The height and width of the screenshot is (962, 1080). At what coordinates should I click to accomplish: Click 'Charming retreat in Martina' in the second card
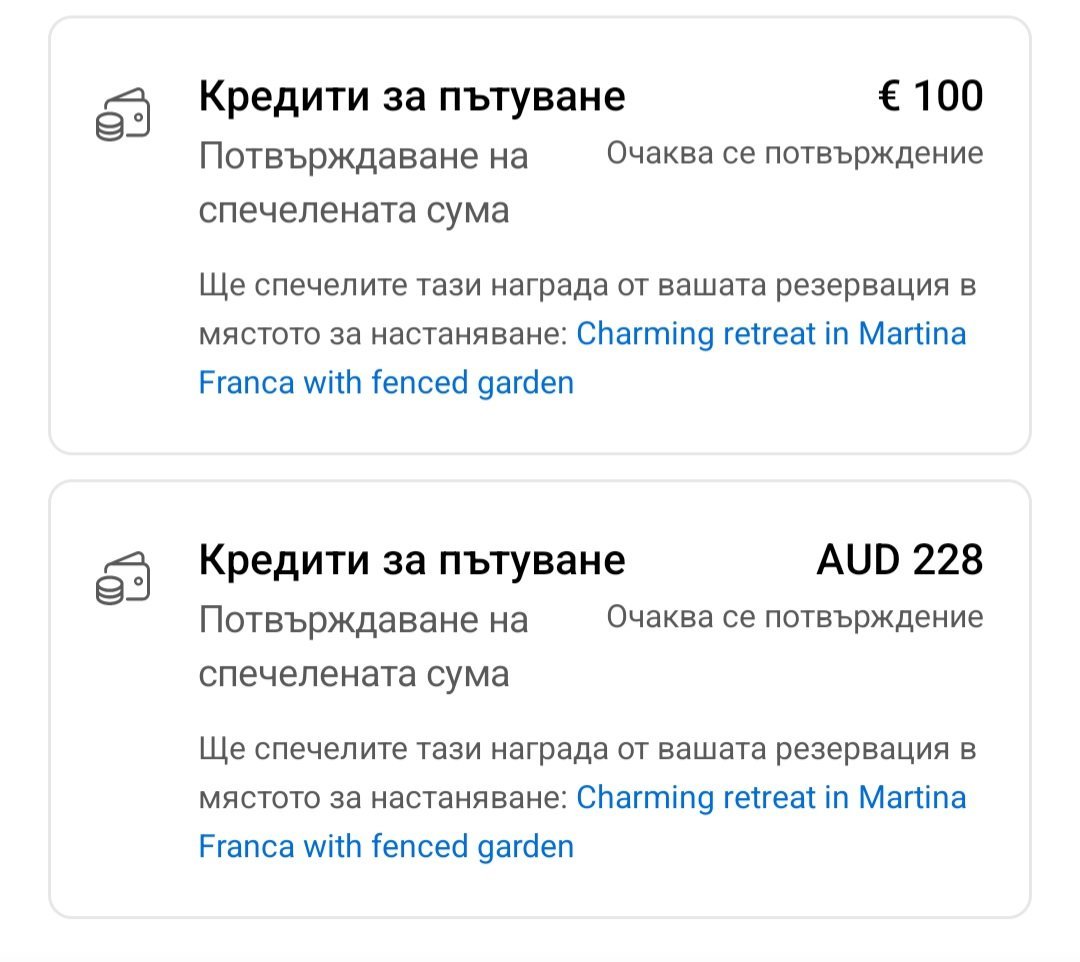[771, 798]
